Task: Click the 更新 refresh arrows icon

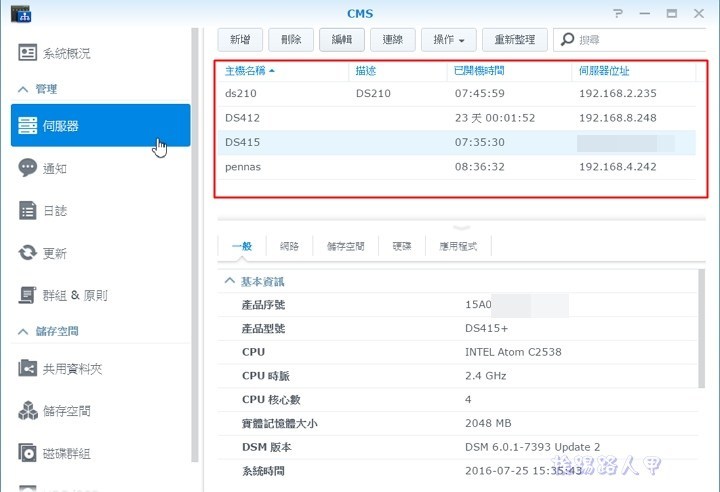Action: pos(28,253)
